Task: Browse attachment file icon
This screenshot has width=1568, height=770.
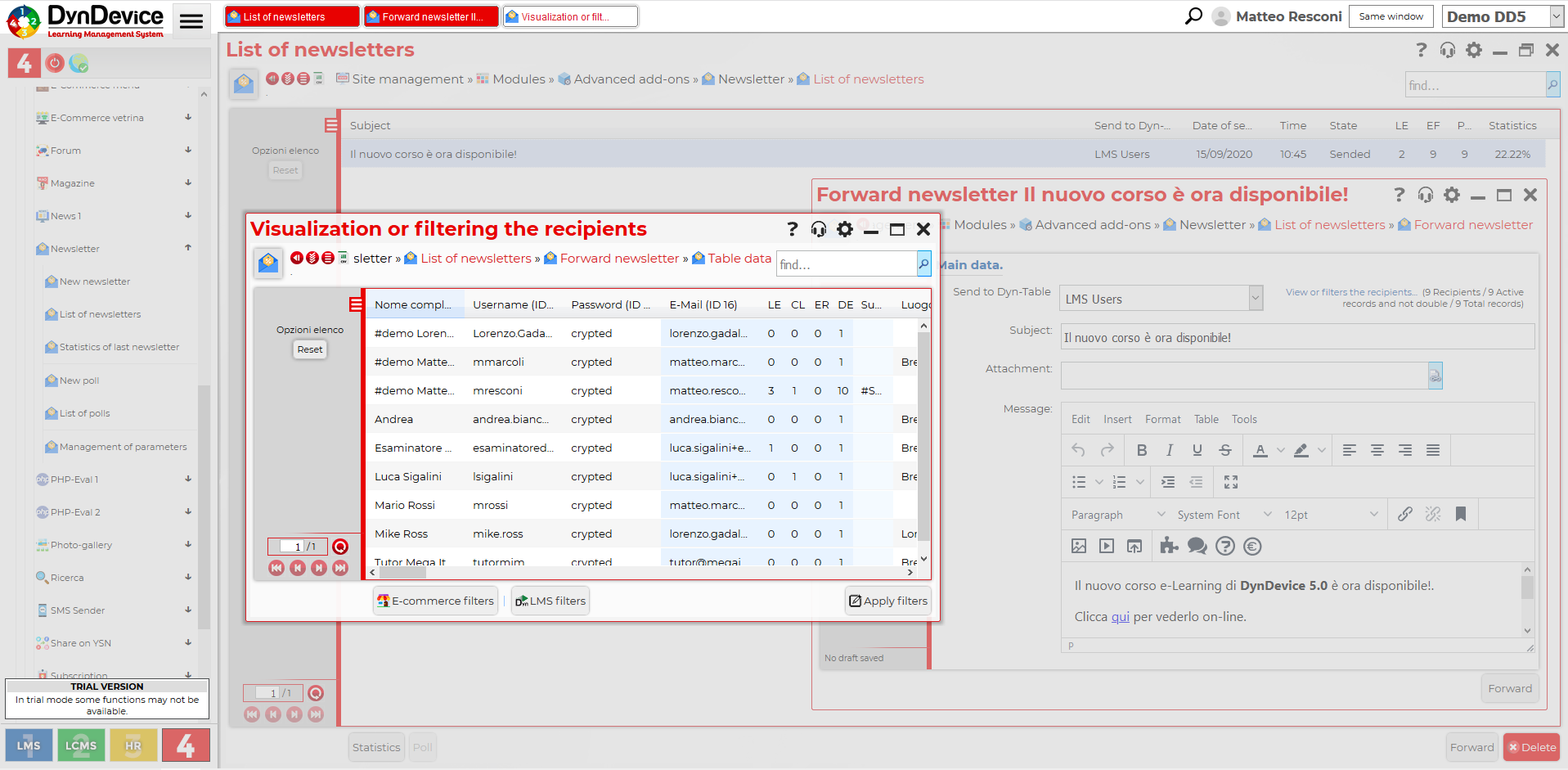Action: point(1435,376)
